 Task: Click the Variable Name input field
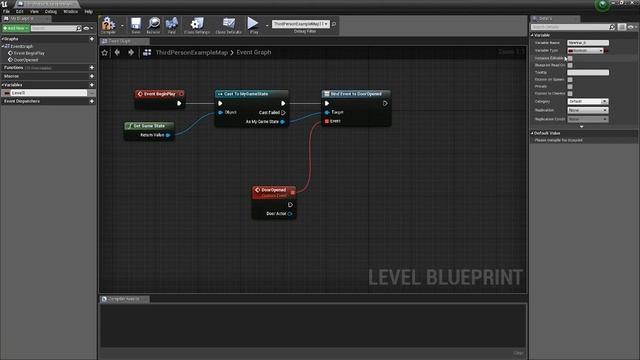point(588,43)
